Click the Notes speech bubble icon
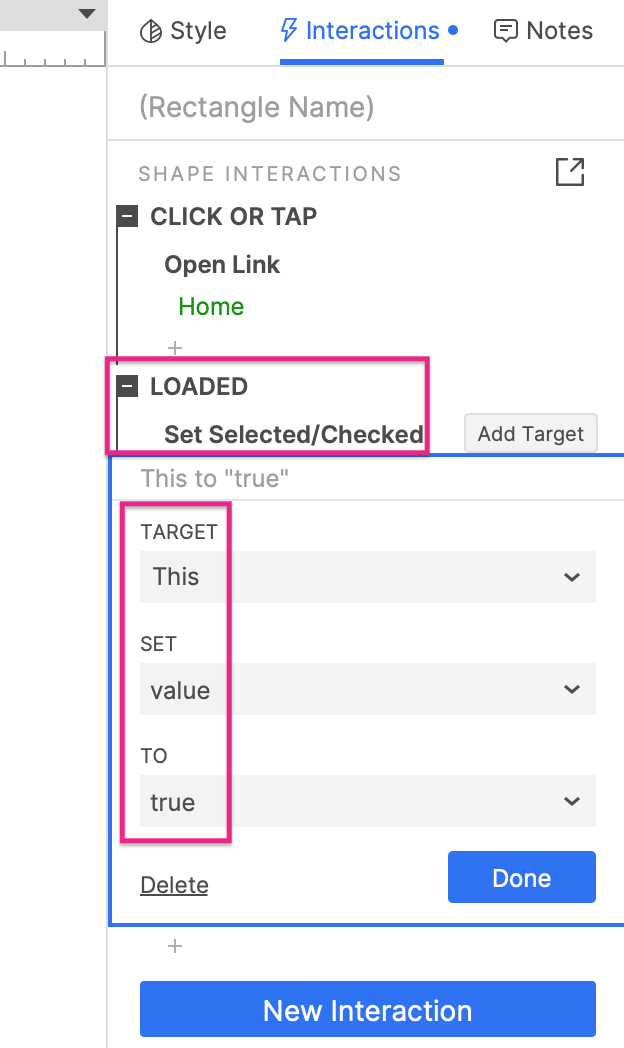624x1048 pixels. pos(506,31)
